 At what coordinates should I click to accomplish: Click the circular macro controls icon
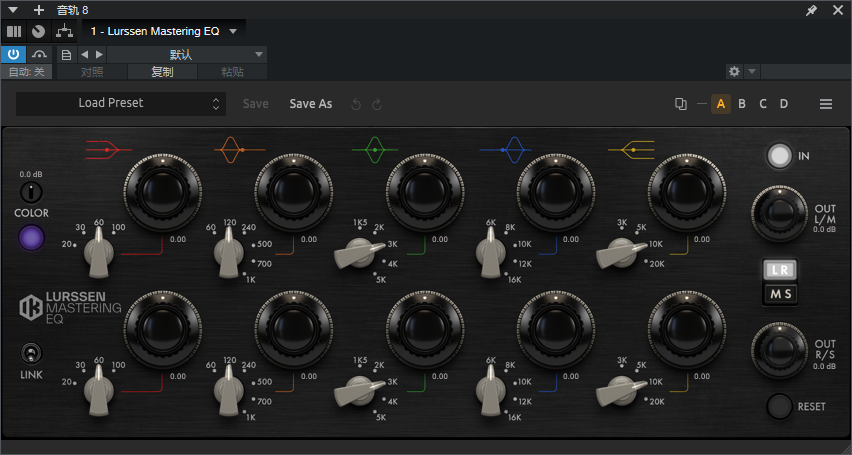(x=38, y=32)
